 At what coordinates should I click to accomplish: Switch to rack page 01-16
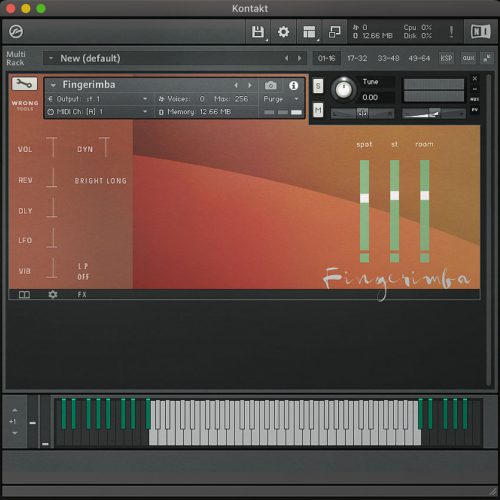coord(326,58)
